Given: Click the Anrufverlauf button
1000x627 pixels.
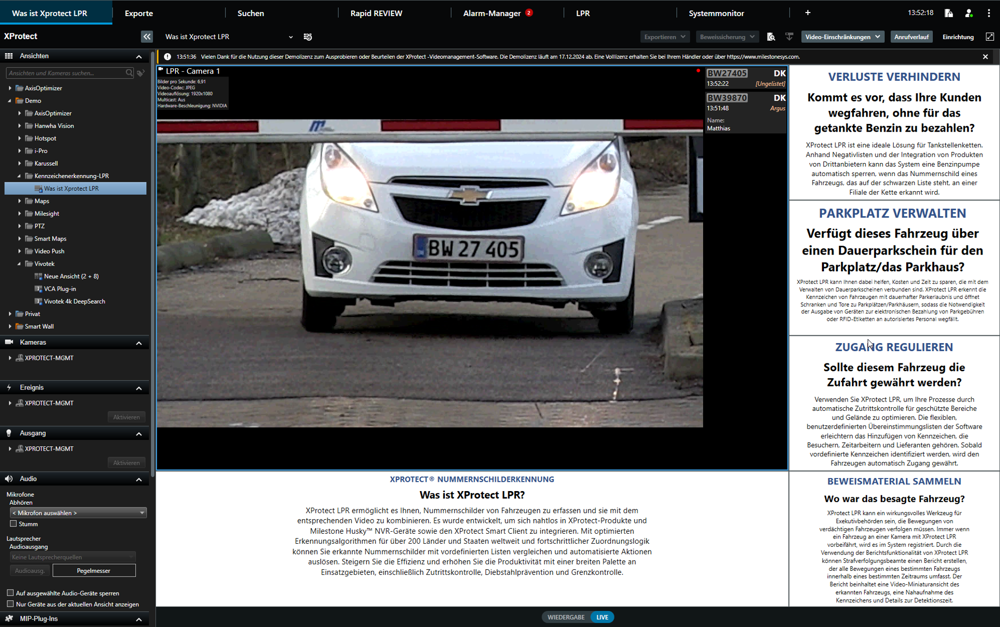Looking at the screenshot, I should pyautogui.click(x=911, y=37).
